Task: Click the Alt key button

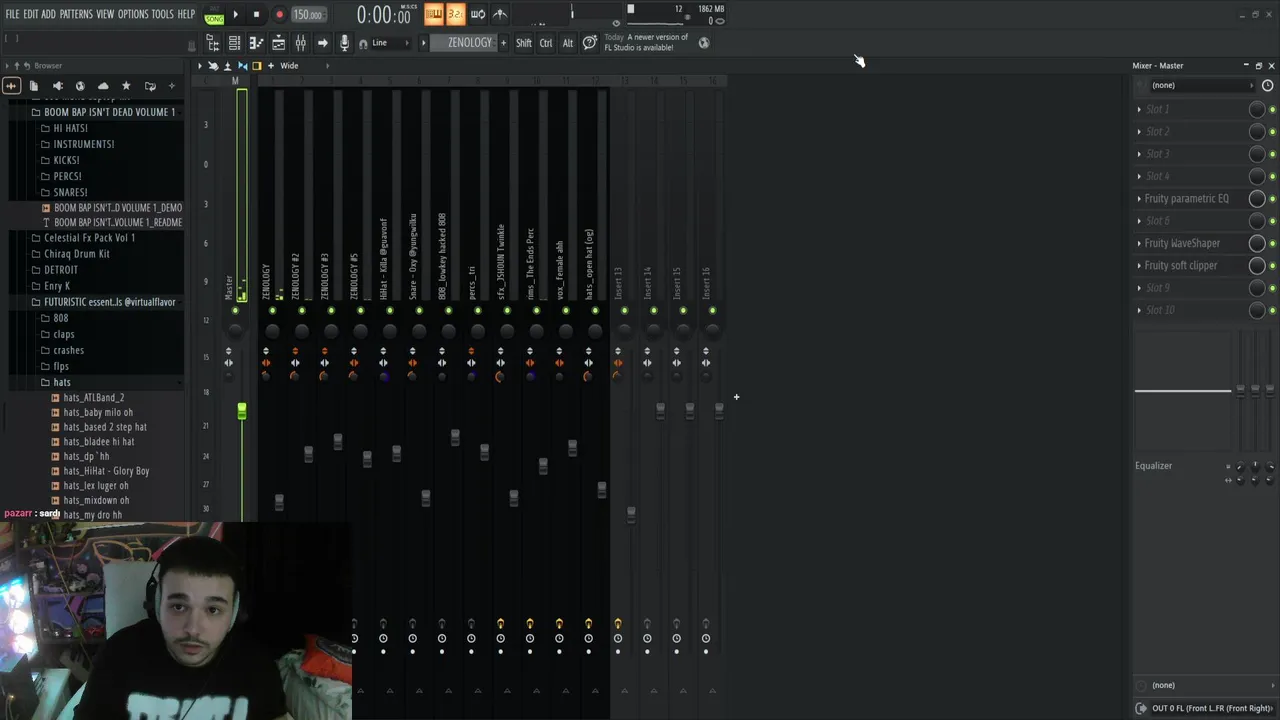Action: point(568,43)
